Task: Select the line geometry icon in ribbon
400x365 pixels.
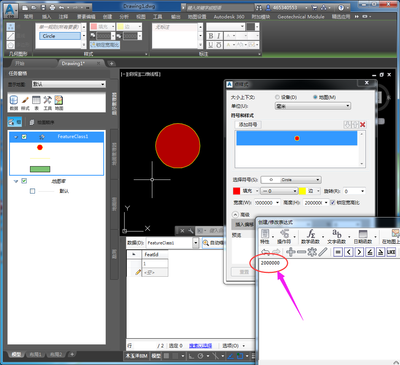Action: click(11, 36)
